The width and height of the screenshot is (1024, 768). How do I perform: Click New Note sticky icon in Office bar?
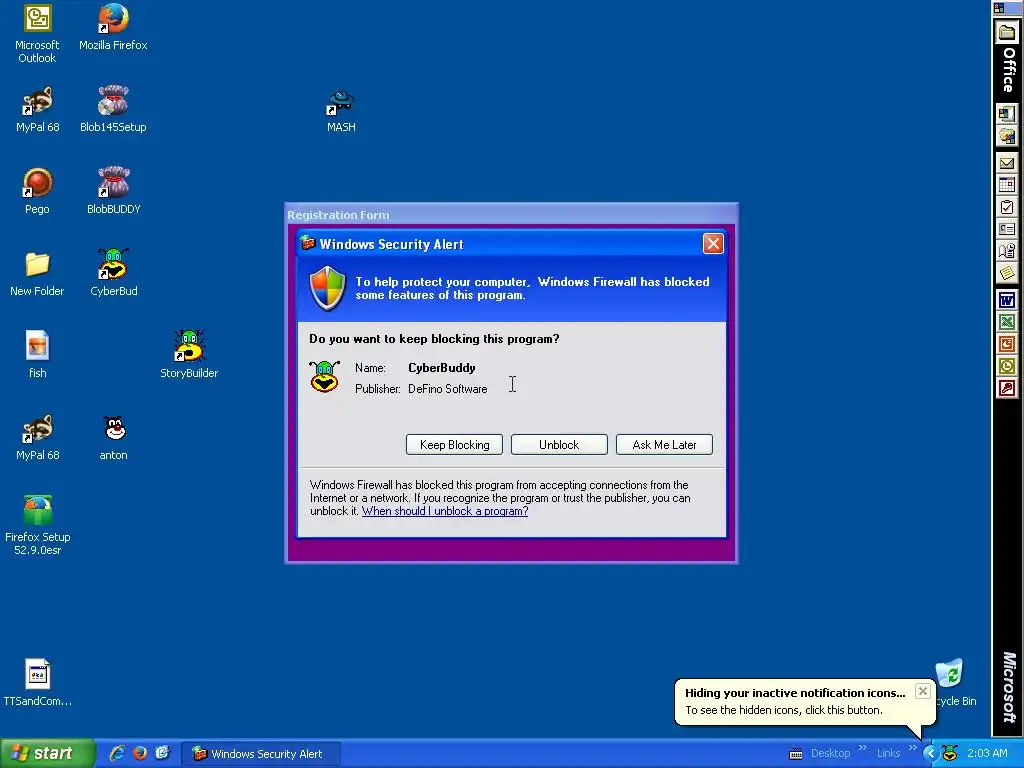pos(1006,273)
